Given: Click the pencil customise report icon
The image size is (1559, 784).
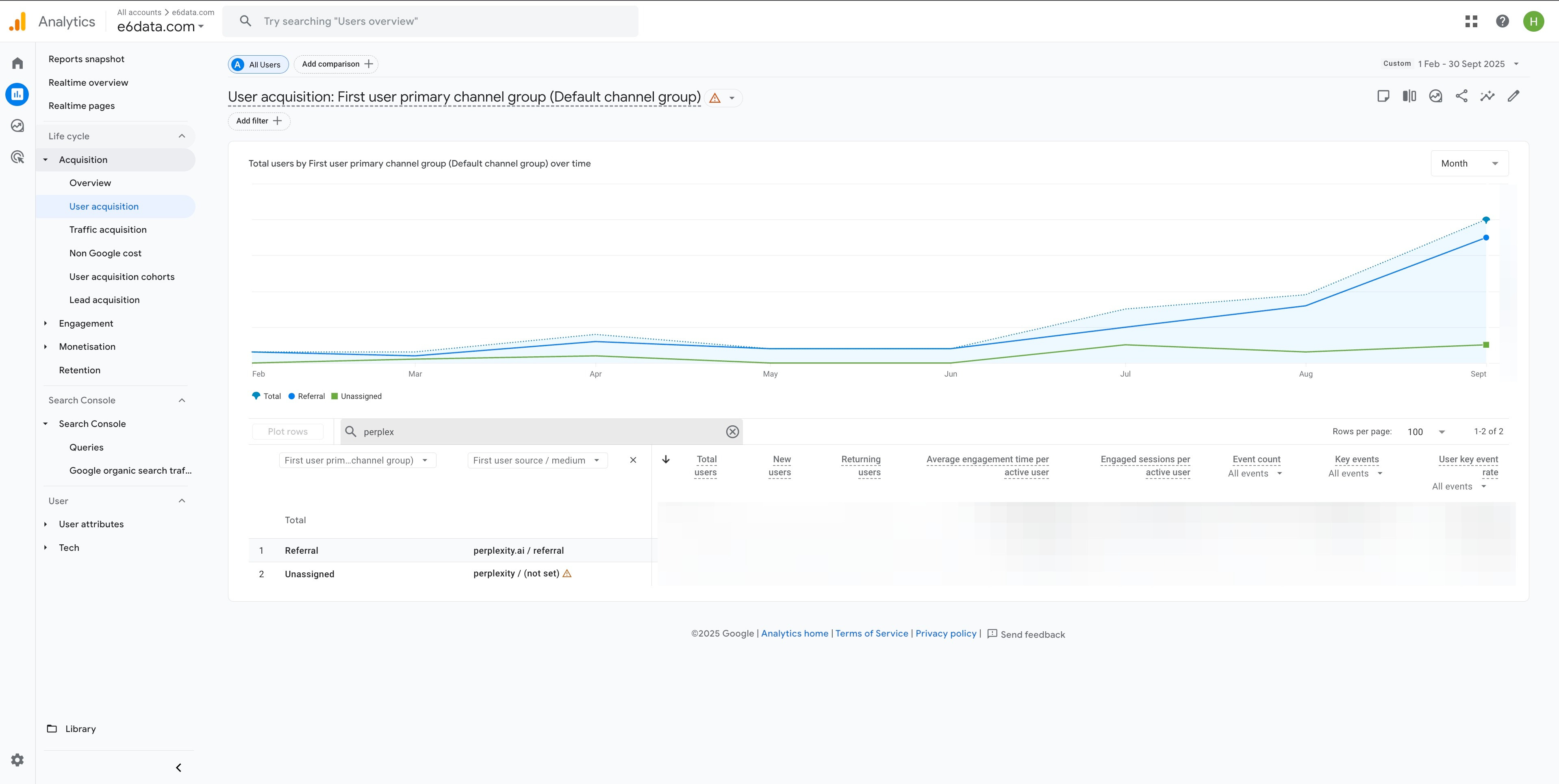Looking at the screenshot, I should pos(1513,96).
